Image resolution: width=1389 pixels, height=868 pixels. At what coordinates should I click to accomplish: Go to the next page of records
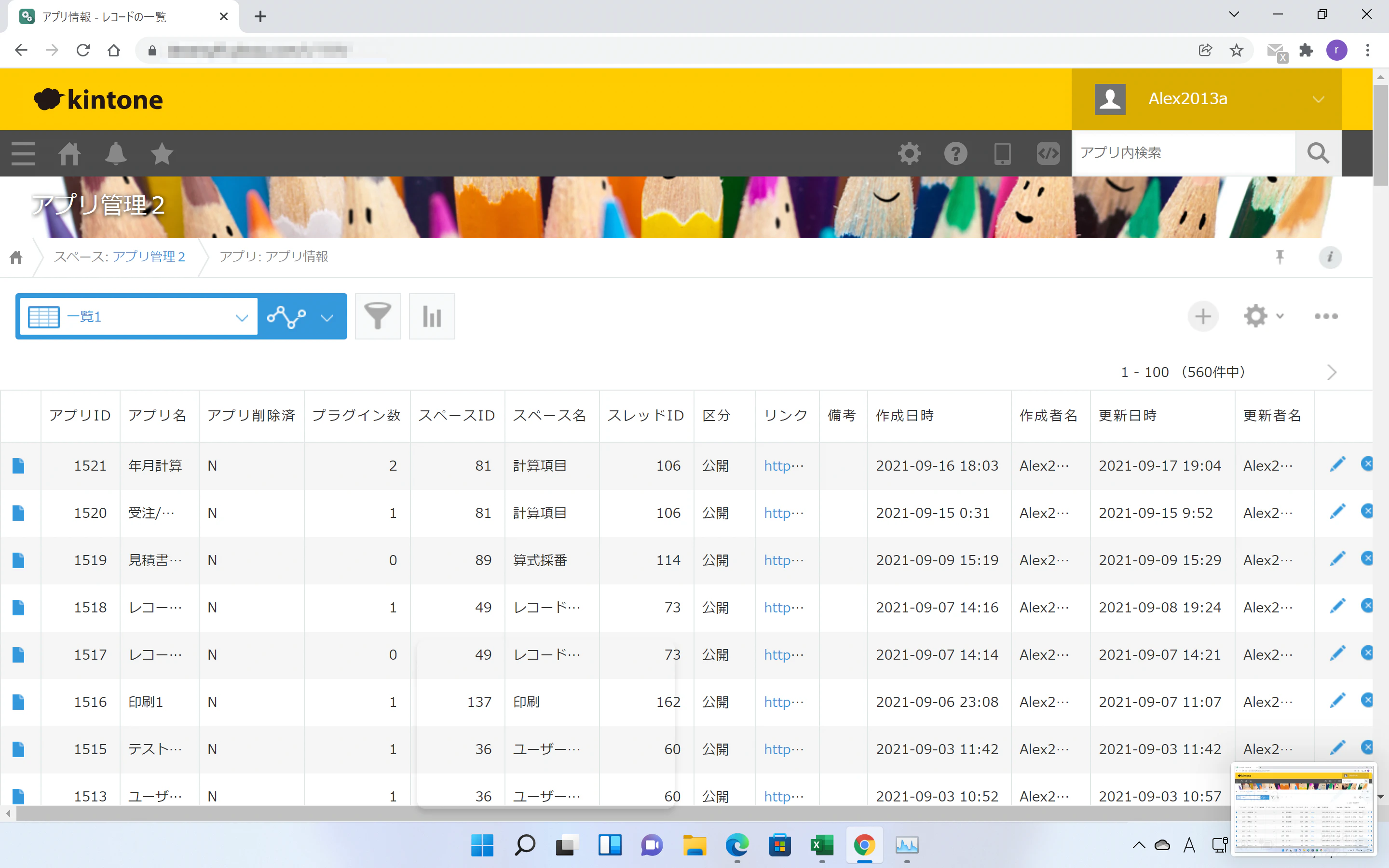(1332, 373)
